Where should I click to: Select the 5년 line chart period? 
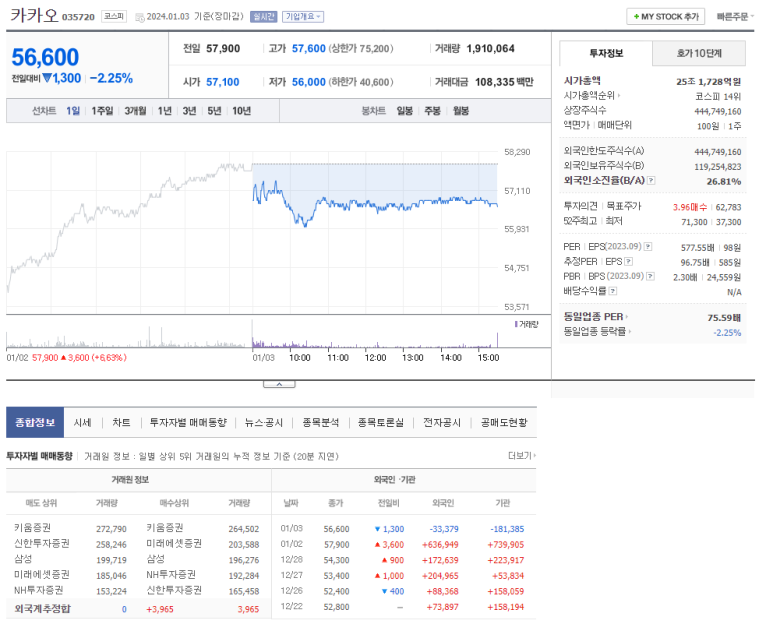coord(214,111)
